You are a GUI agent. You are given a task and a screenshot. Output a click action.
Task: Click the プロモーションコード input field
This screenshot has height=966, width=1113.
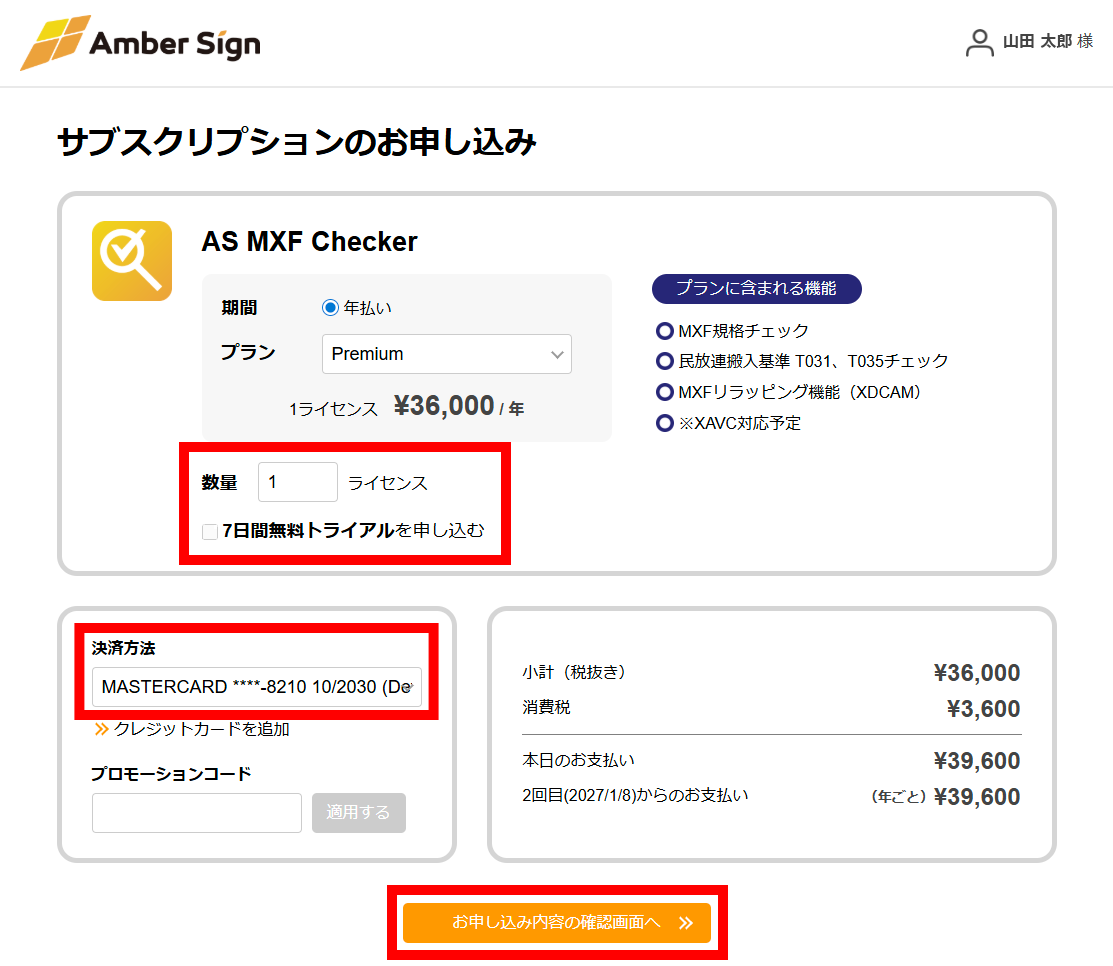click(x=196, y=812)
